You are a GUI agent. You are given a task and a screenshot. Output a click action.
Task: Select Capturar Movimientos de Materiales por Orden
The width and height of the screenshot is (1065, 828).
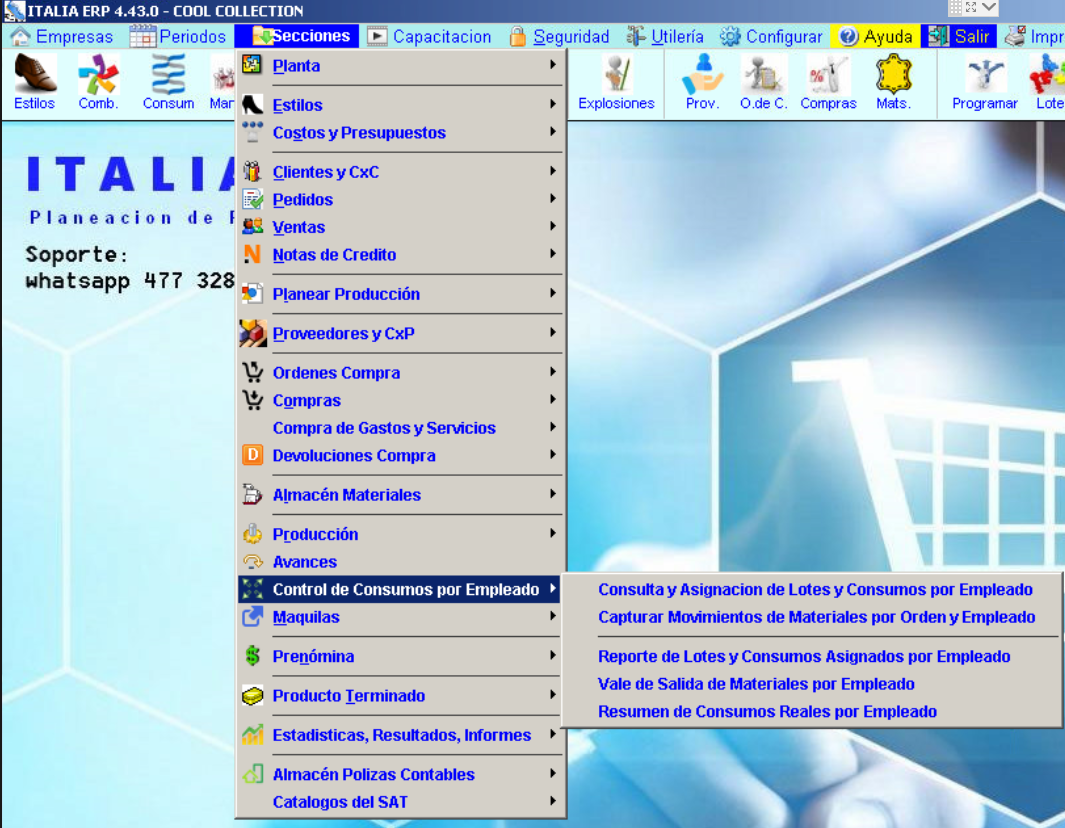816,617
